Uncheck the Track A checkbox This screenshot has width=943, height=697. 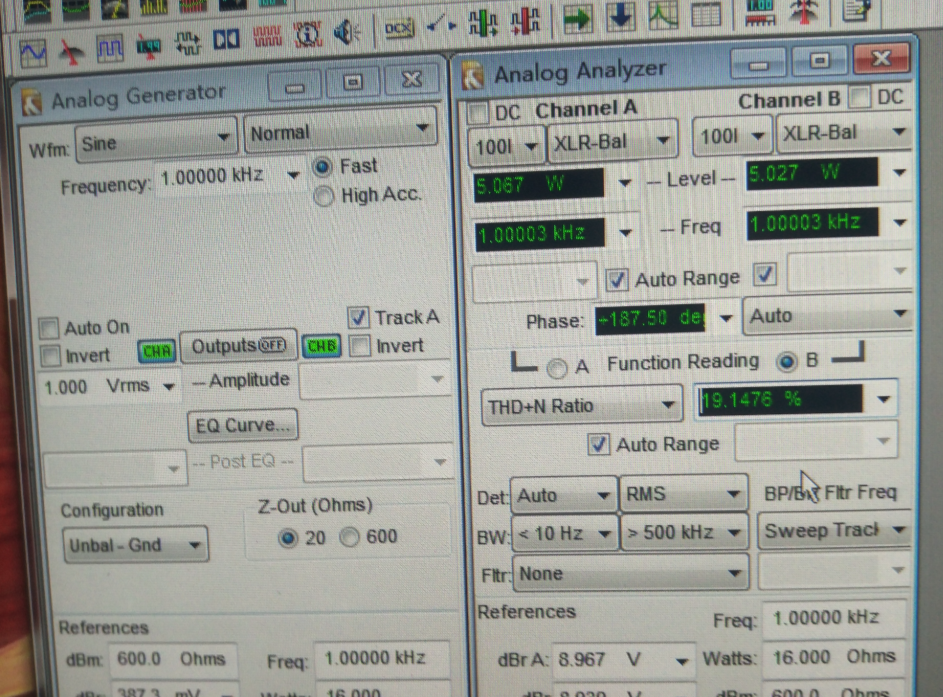(x=358, y=317)
